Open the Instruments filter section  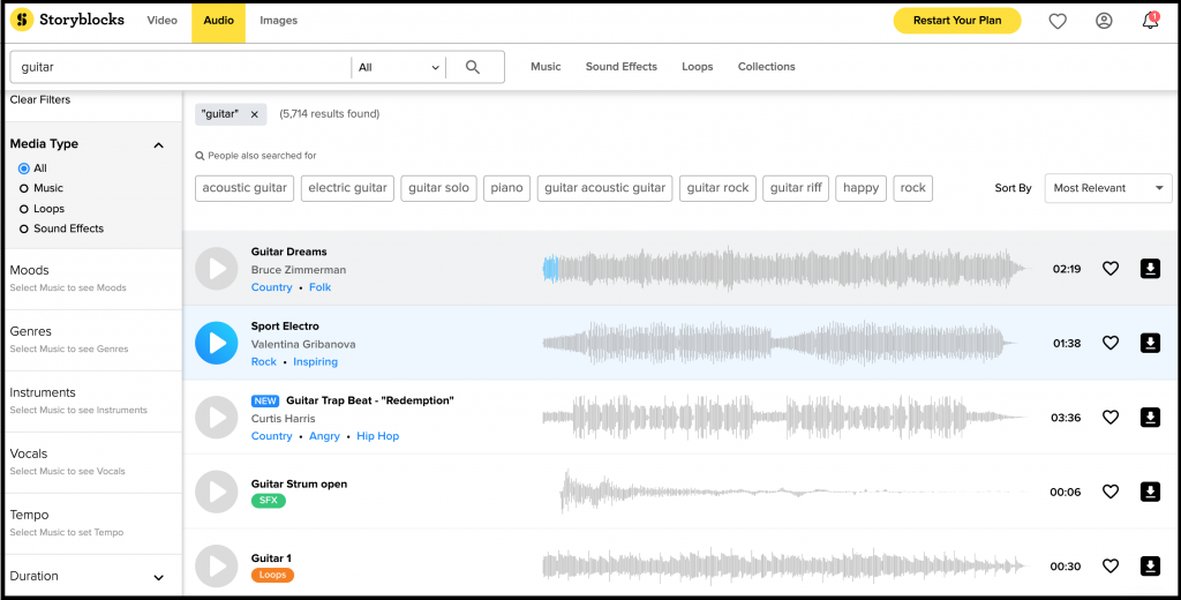coord(93,401)
